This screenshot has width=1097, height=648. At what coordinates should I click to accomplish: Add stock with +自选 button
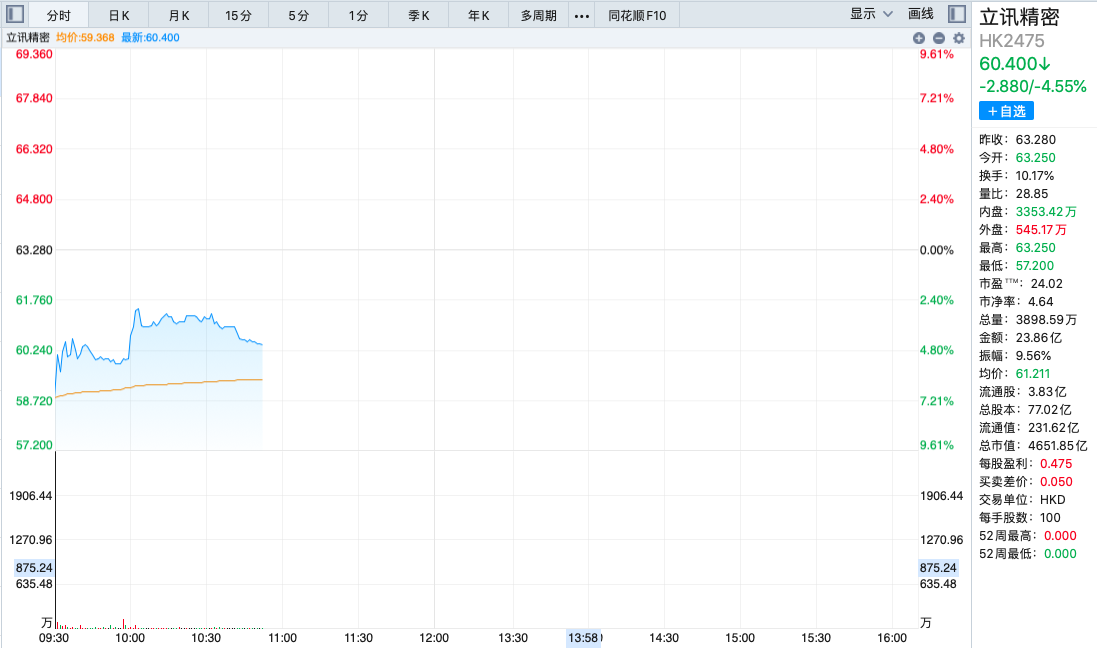pos(1006,111)
